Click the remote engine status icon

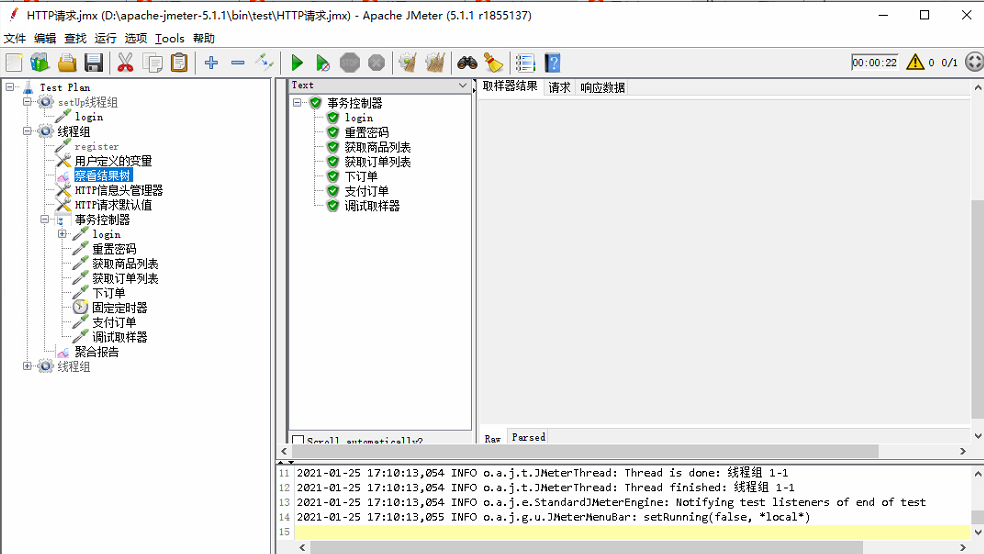click(975, 62)
